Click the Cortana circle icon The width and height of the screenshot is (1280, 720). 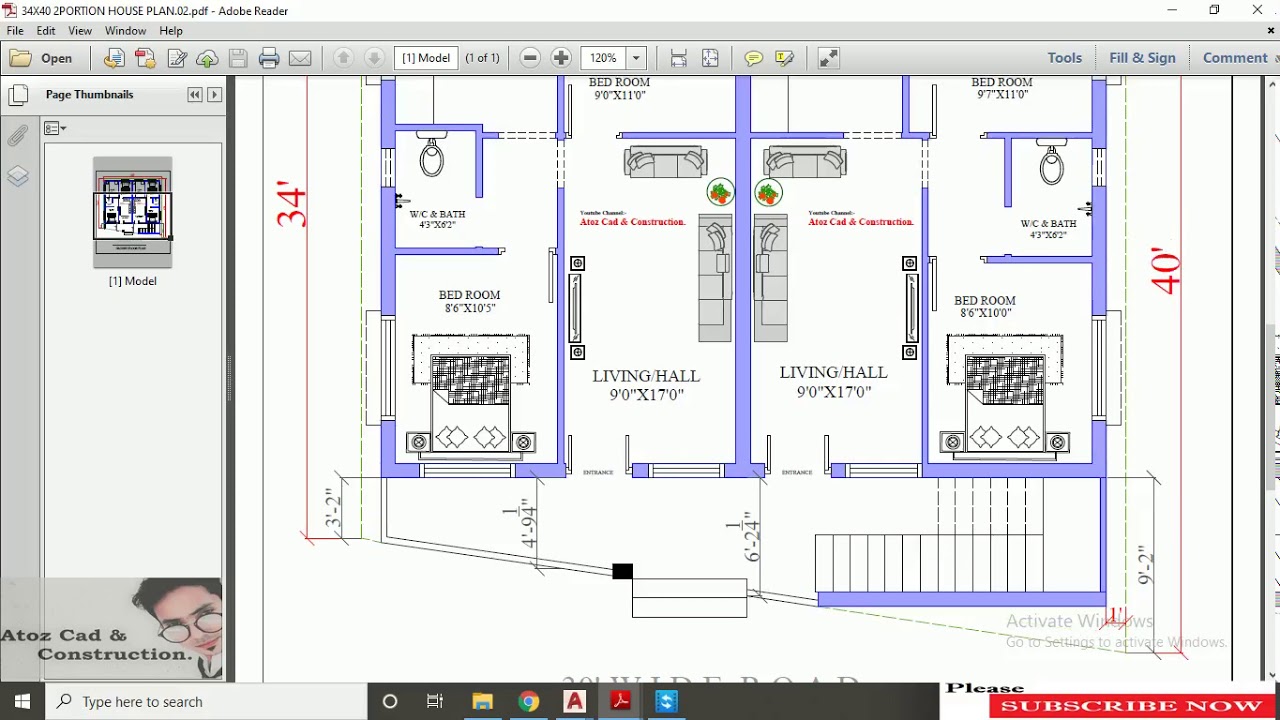click(390, 702)
